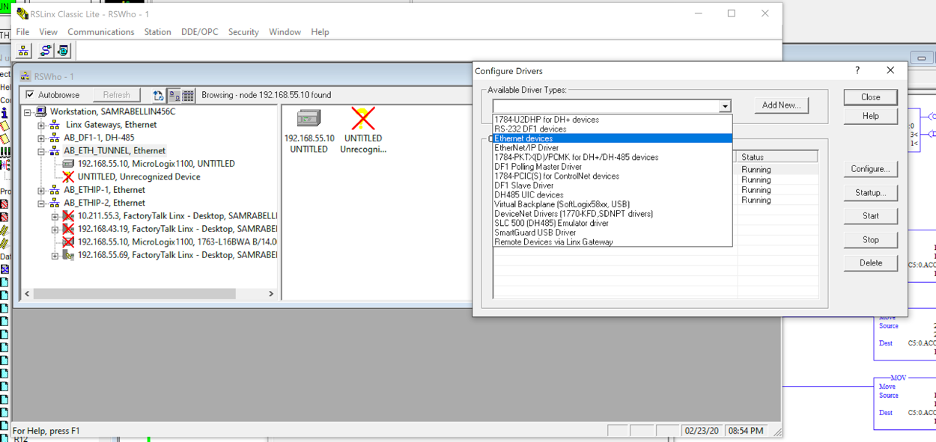Click the device icon for 192.168.55.69
The height and width of the screenshot is (442, 936).
68,255
